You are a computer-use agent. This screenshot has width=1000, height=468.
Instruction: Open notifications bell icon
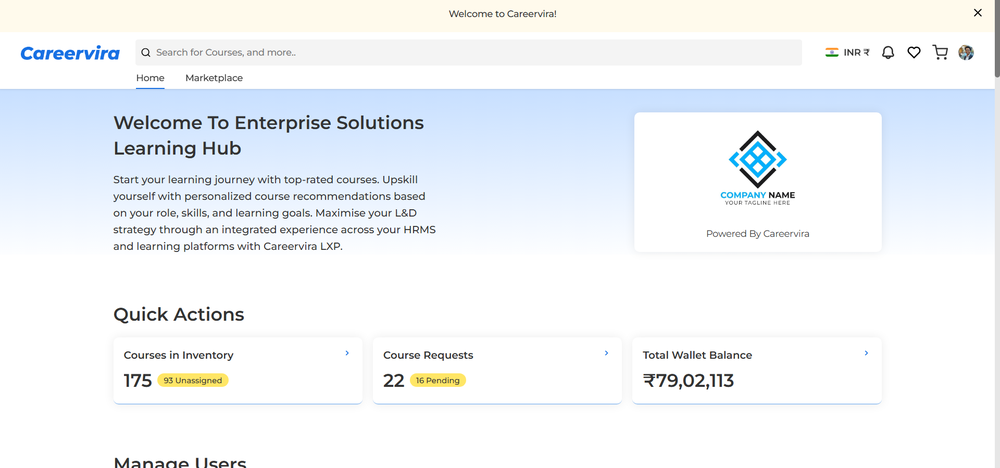pos(888,52)
